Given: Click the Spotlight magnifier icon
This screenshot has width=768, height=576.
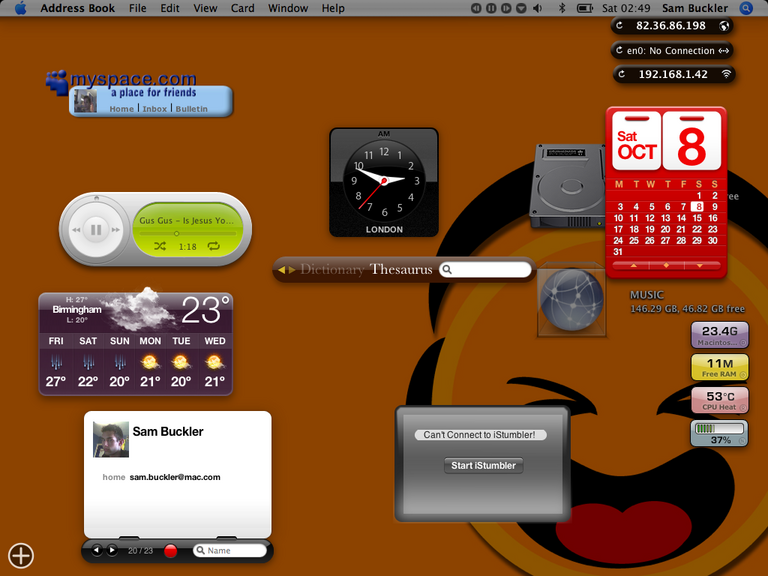Looking at the screenshot, I should 746,8.
